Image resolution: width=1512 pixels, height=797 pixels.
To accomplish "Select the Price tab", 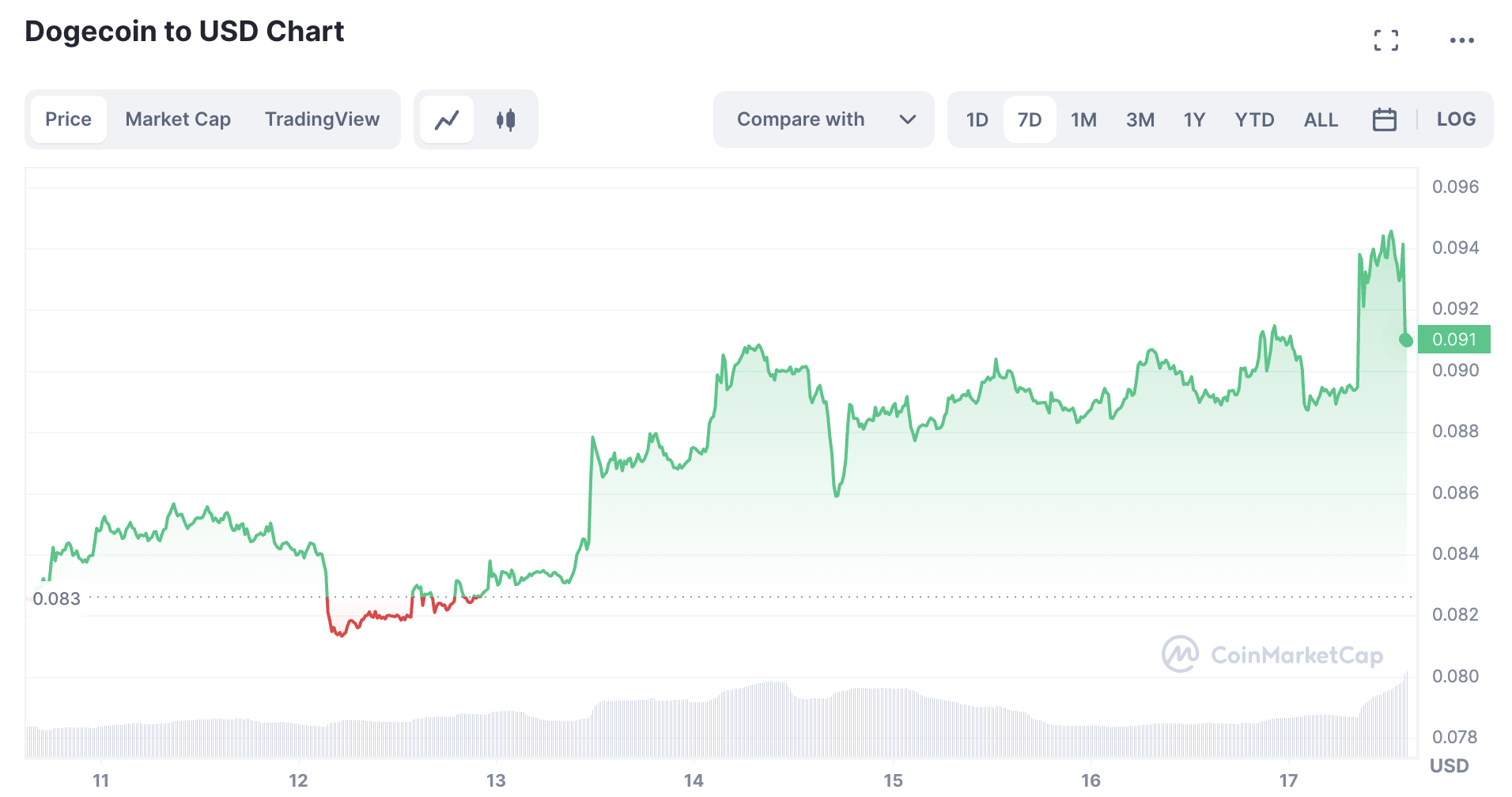I will (69, 119).
